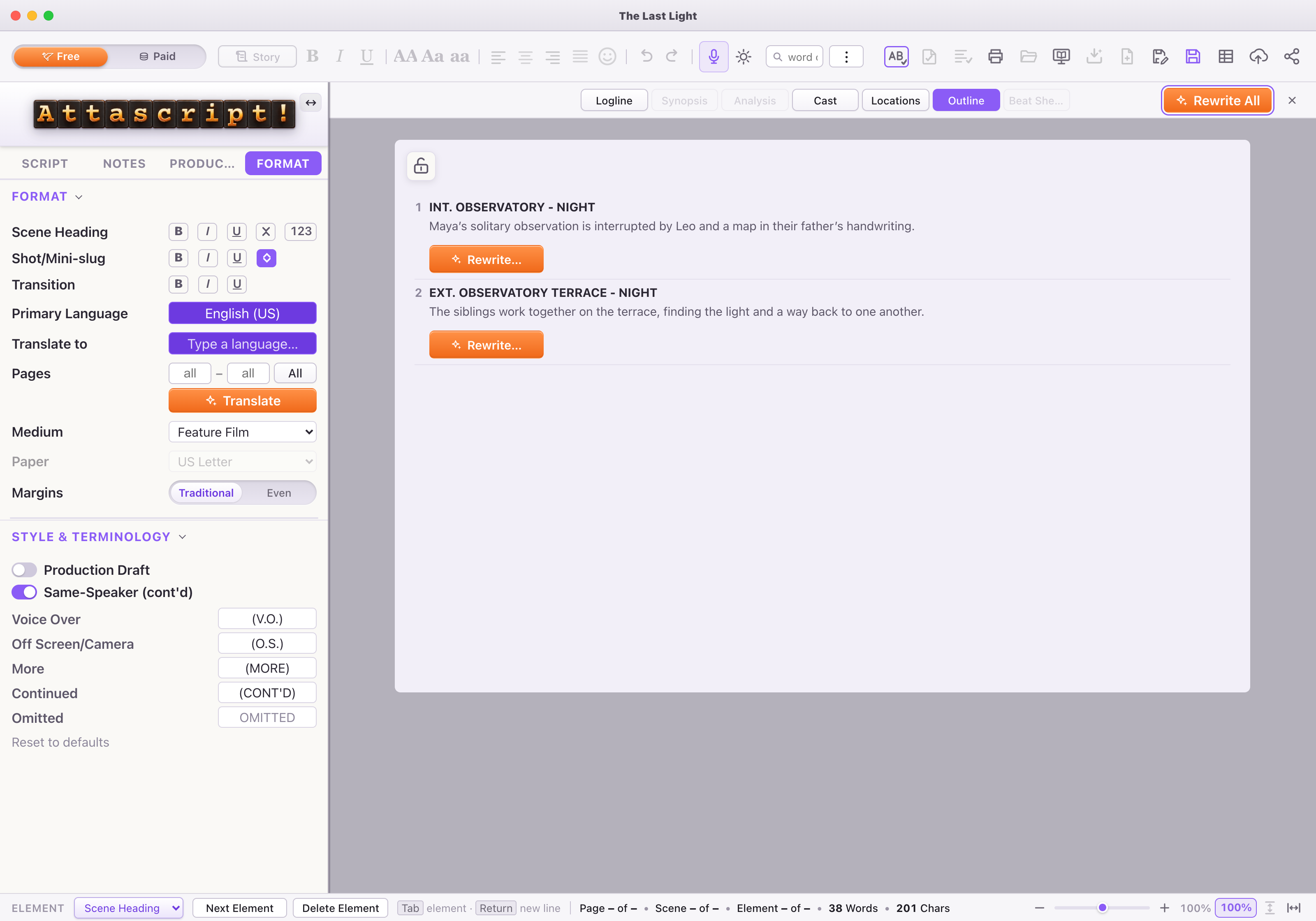Open the monitor reading-view icon
Screen dimensions: 1316x921
pyautogui.click(x=1061, y=56)
